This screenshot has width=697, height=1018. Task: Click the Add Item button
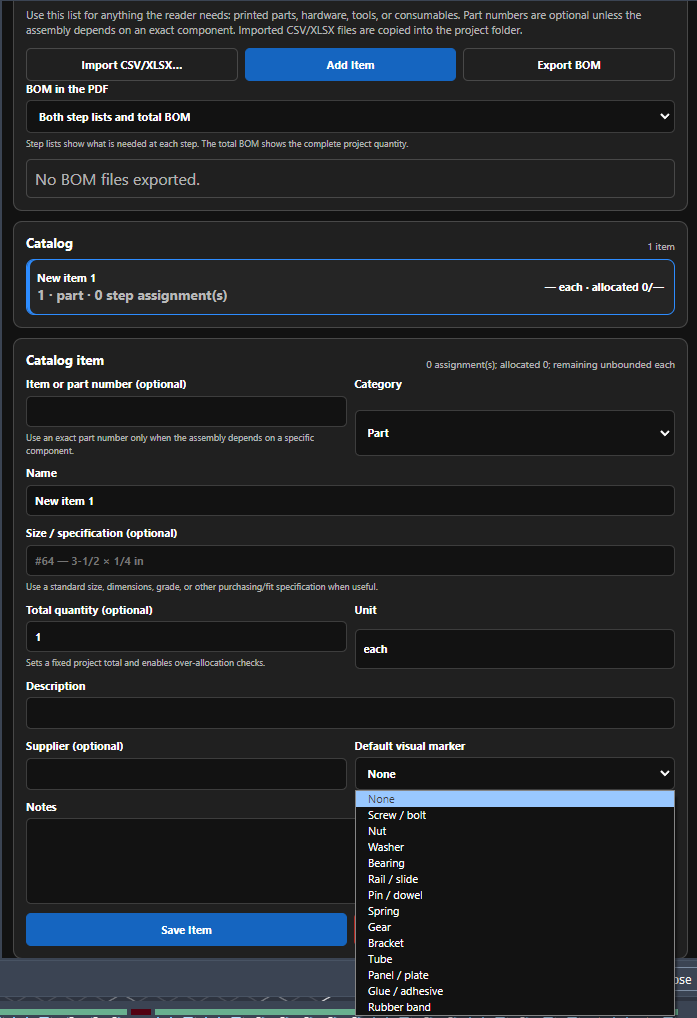(x=350, y=65)
